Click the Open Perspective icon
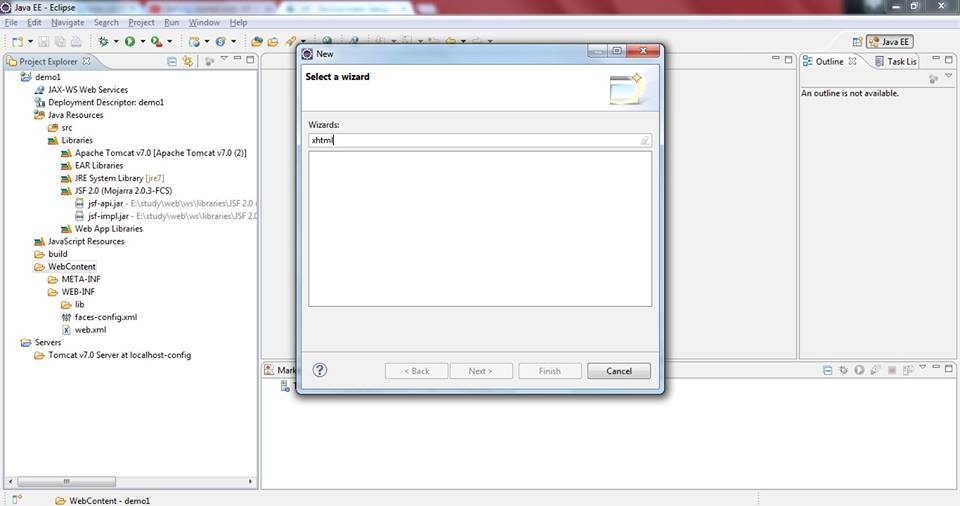 pos(857,41)
